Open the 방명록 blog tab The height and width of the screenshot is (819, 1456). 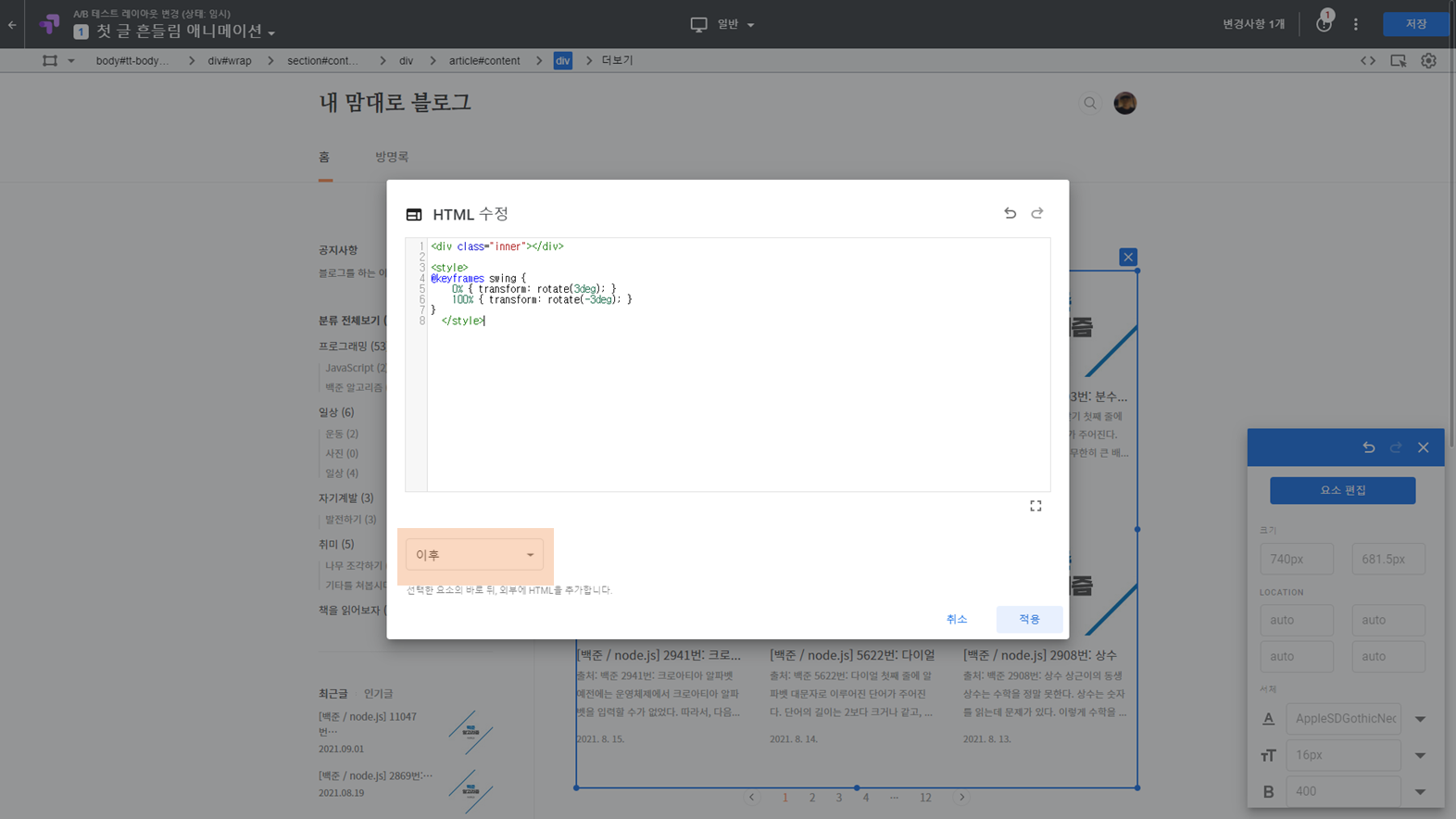(392, 157)
